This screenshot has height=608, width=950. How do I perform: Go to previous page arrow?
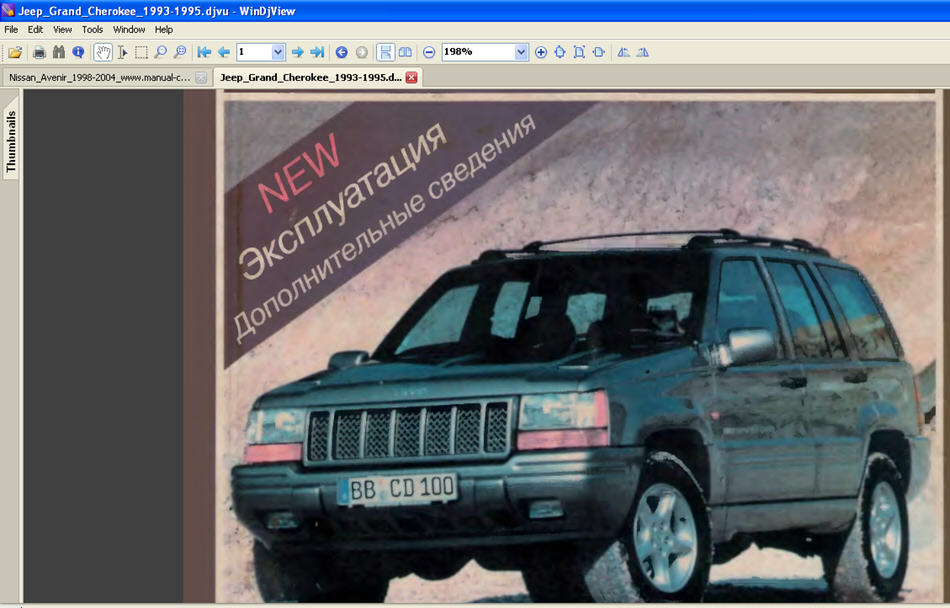pyautogui.click(x=224, y=53)
